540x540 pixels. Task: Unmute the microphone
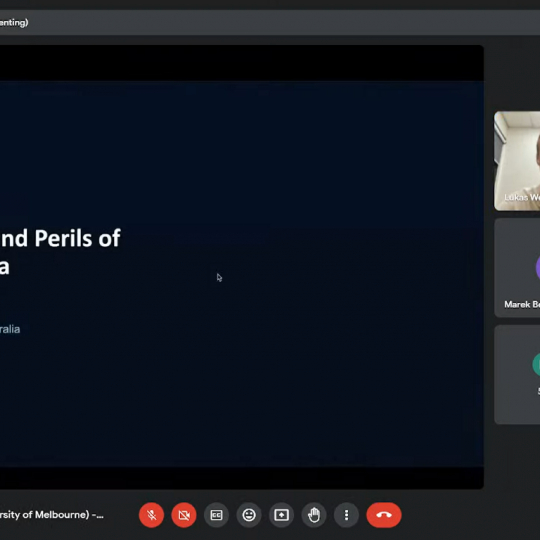pos(151,515)
